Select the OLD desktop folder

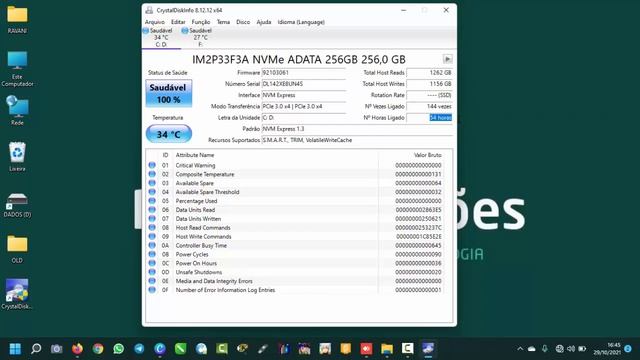(x=17, y=249)
